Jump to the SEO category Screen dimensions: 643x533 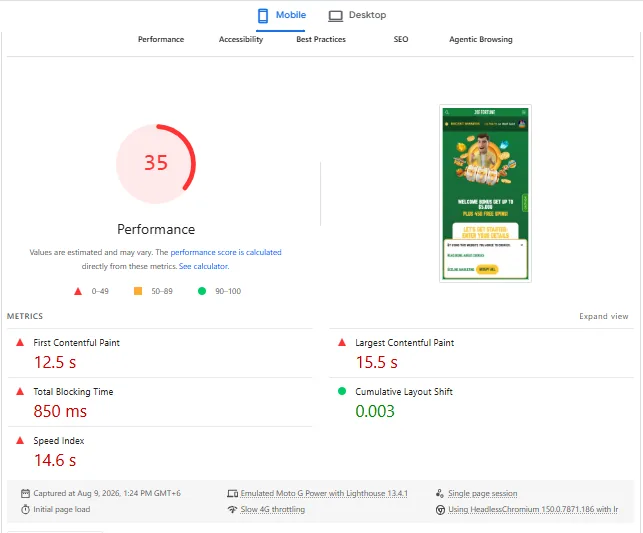click(x=401, y=39)
